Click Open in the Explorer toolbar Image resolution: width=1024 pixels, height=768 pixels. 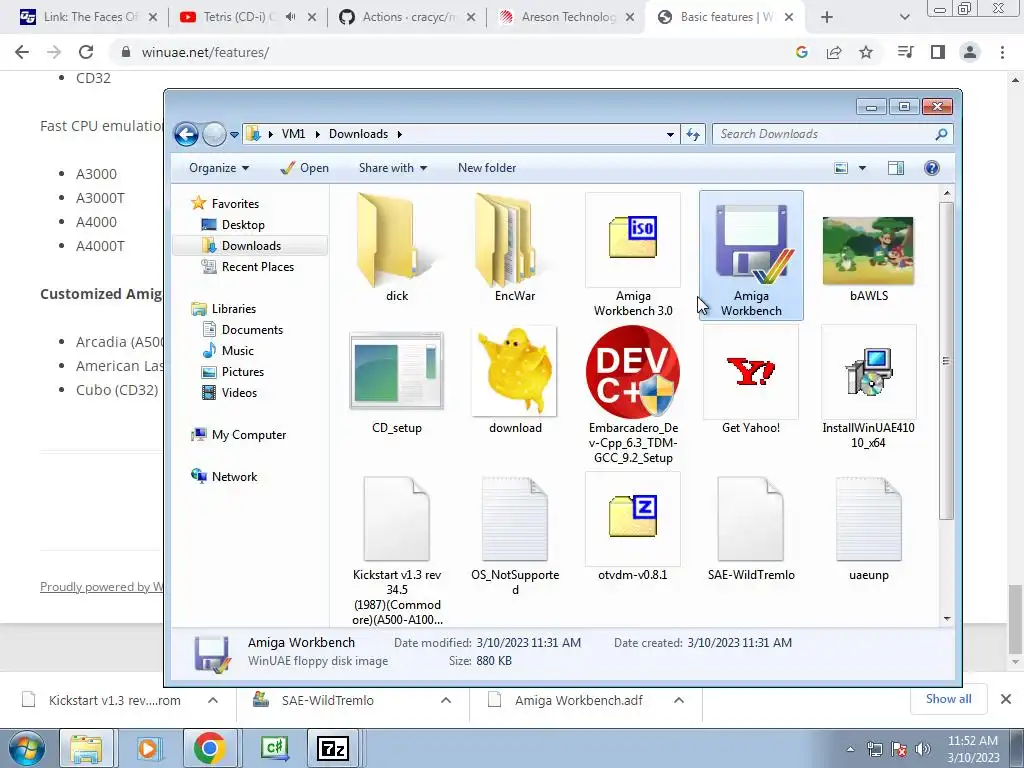304,168
